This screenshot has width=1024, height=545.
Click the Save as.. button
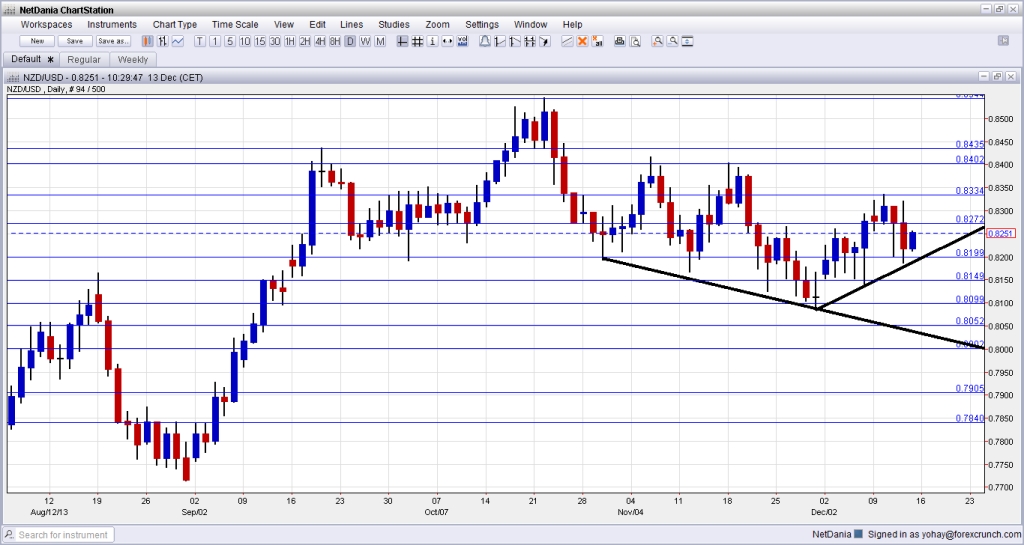pyautogui.click(x=113, y=41)
